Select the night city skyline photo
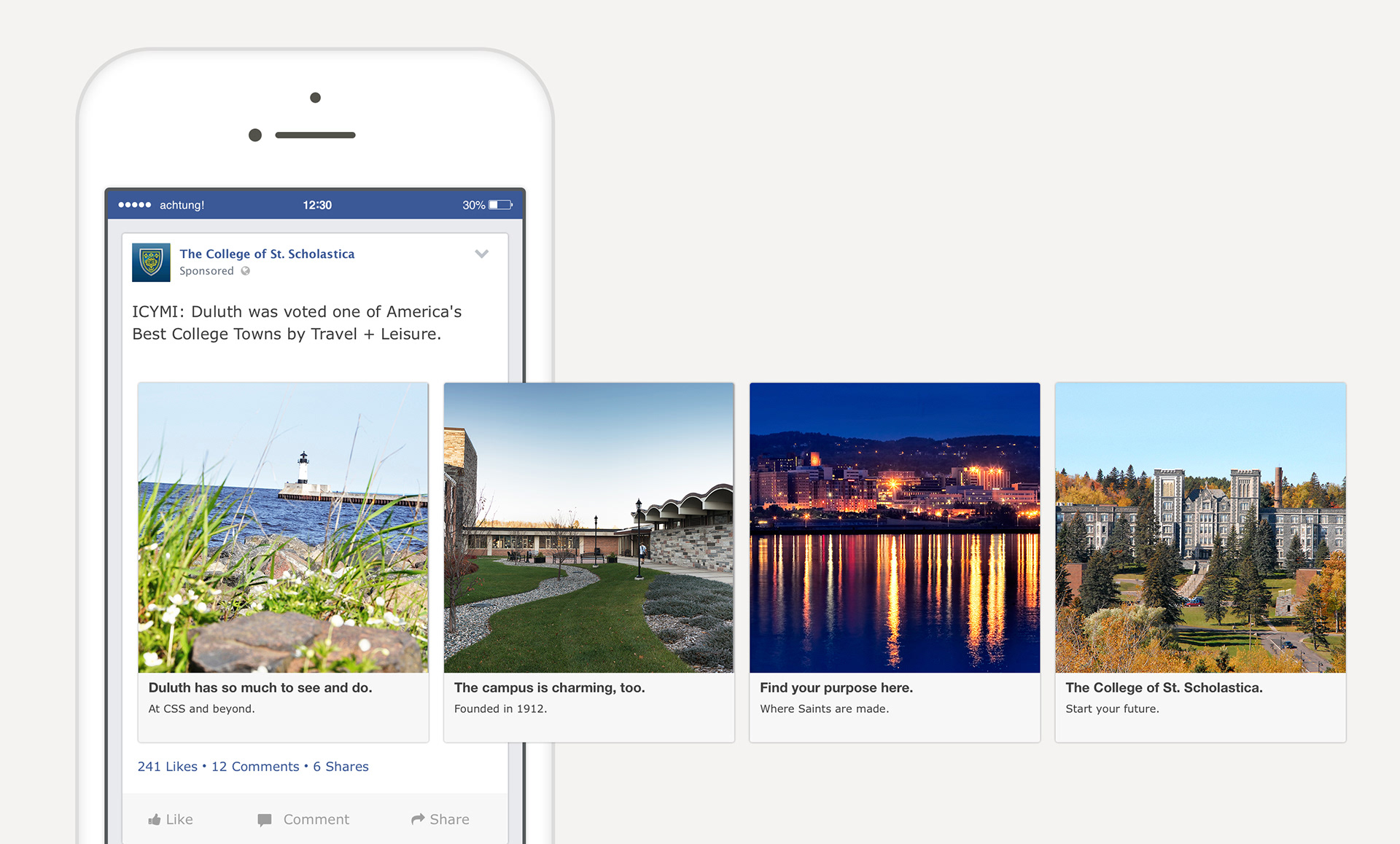The image size is (1400, 844). [895, 527]
